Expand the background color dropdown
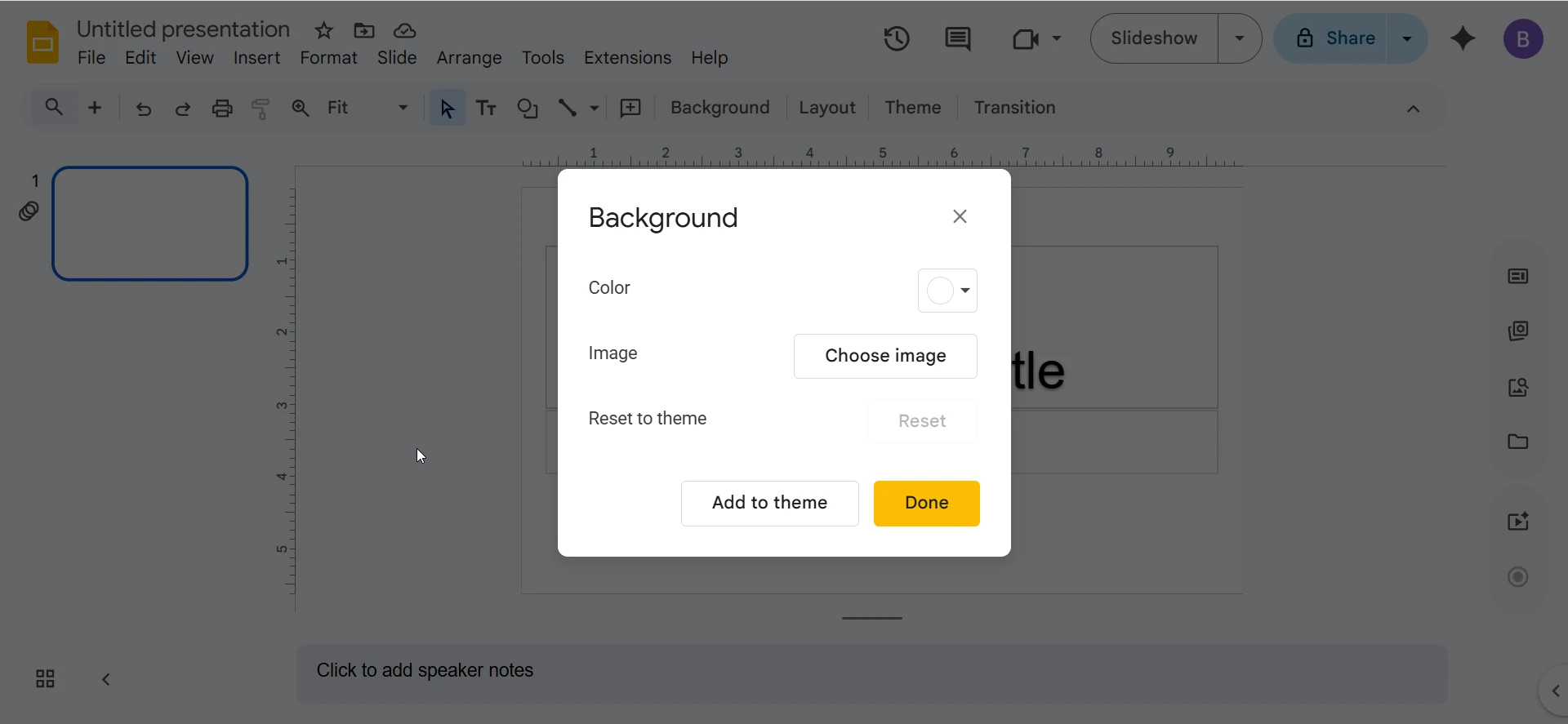This screenshot has width=1568, height=724. click(947, 291)
